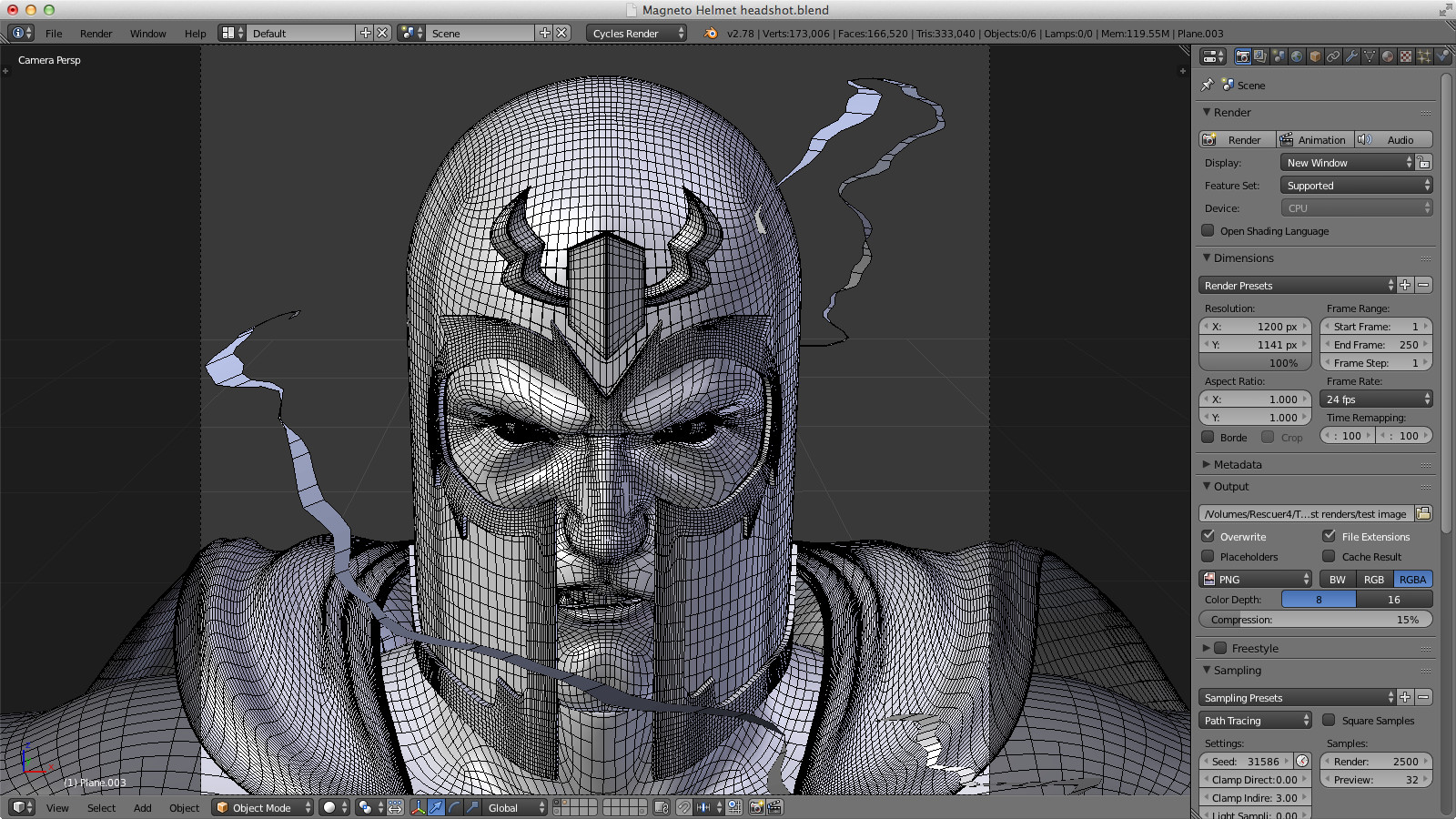Open the PNG file format dropdown
1456x819 pixels.
point(1255,579)
